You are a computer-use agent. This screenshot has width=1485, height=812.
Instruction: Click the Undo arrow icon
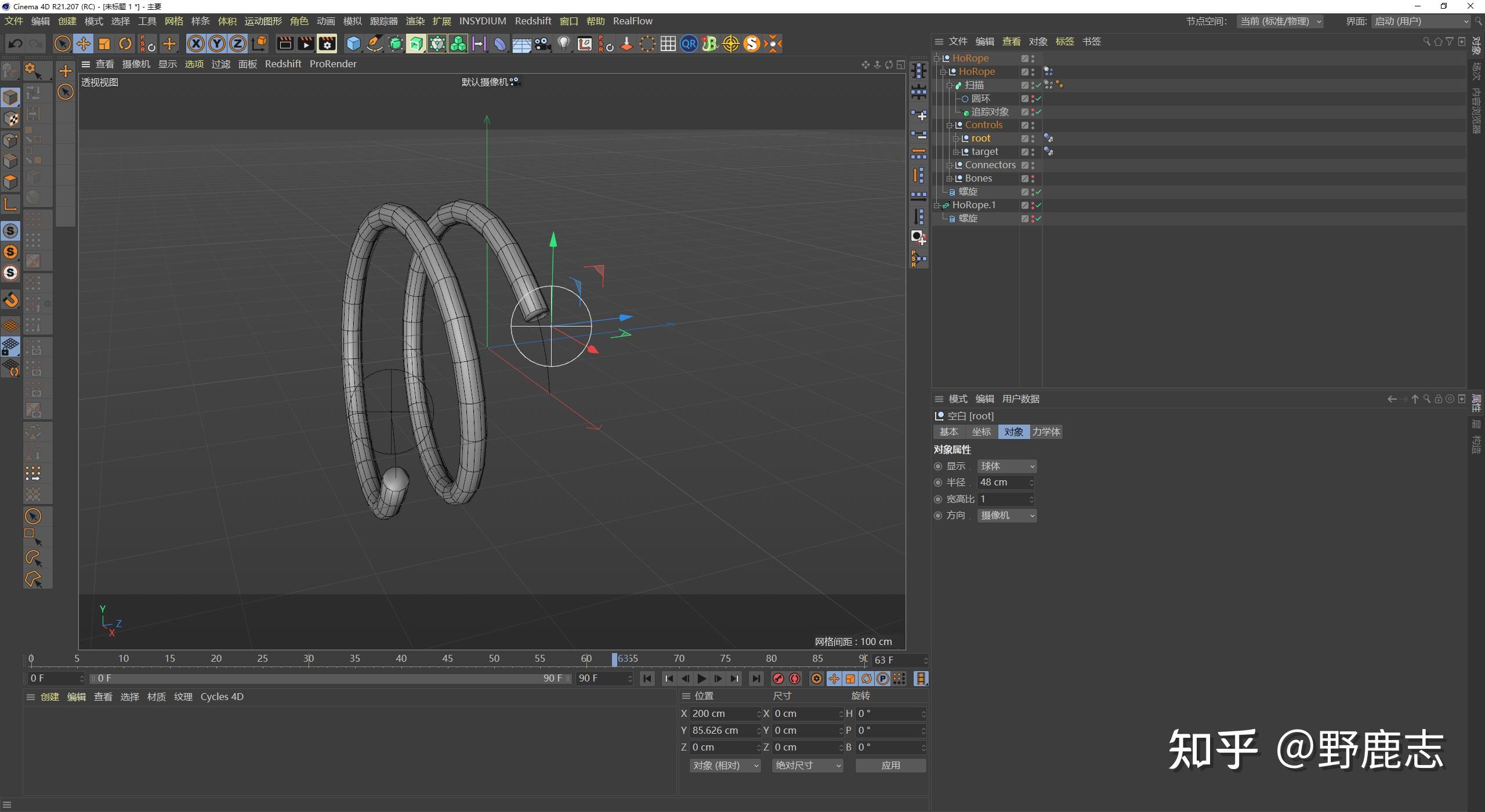click(x=16, y=43)
